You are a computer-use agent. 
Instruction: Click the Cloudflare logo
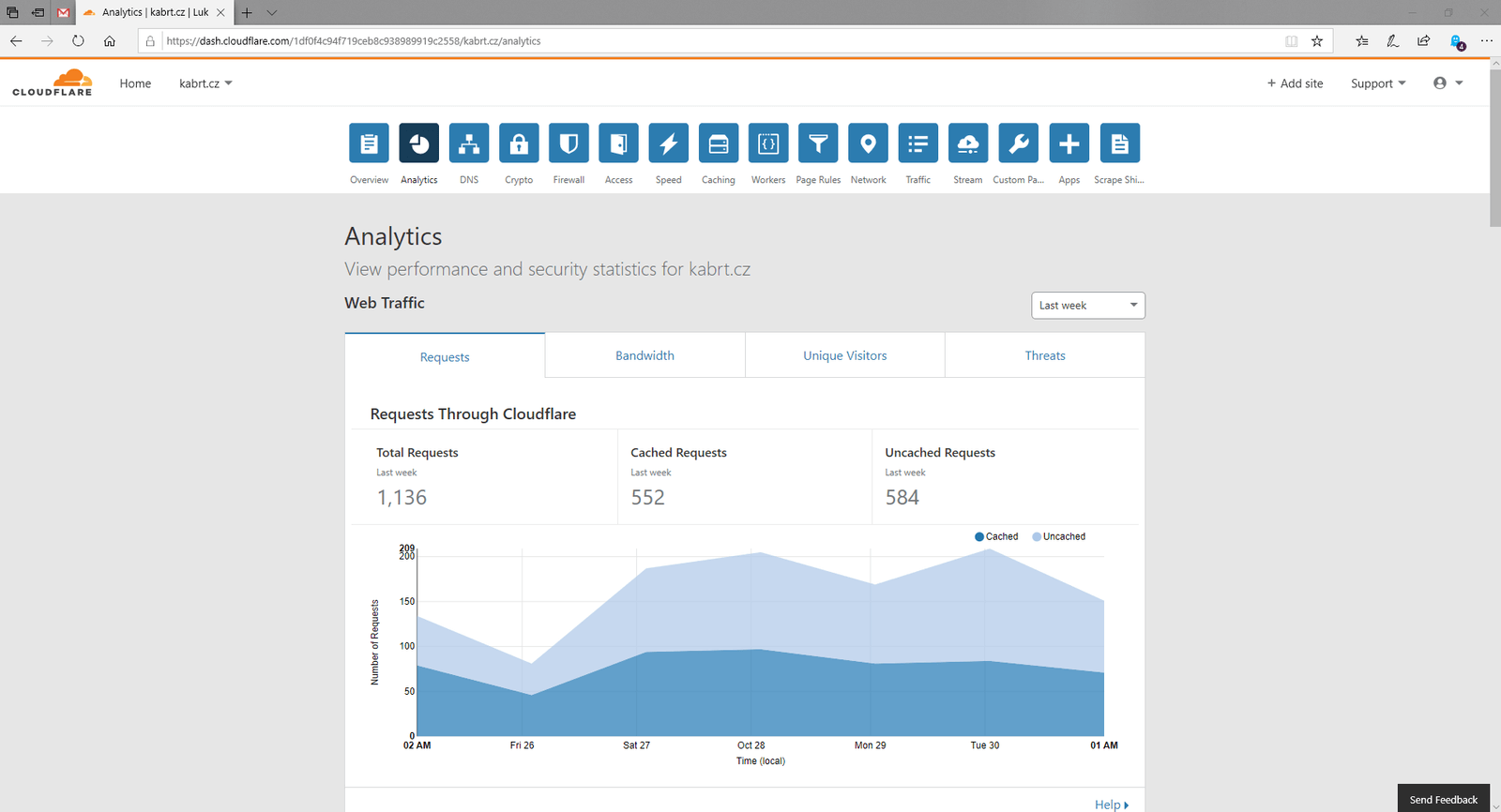point(53,83)
